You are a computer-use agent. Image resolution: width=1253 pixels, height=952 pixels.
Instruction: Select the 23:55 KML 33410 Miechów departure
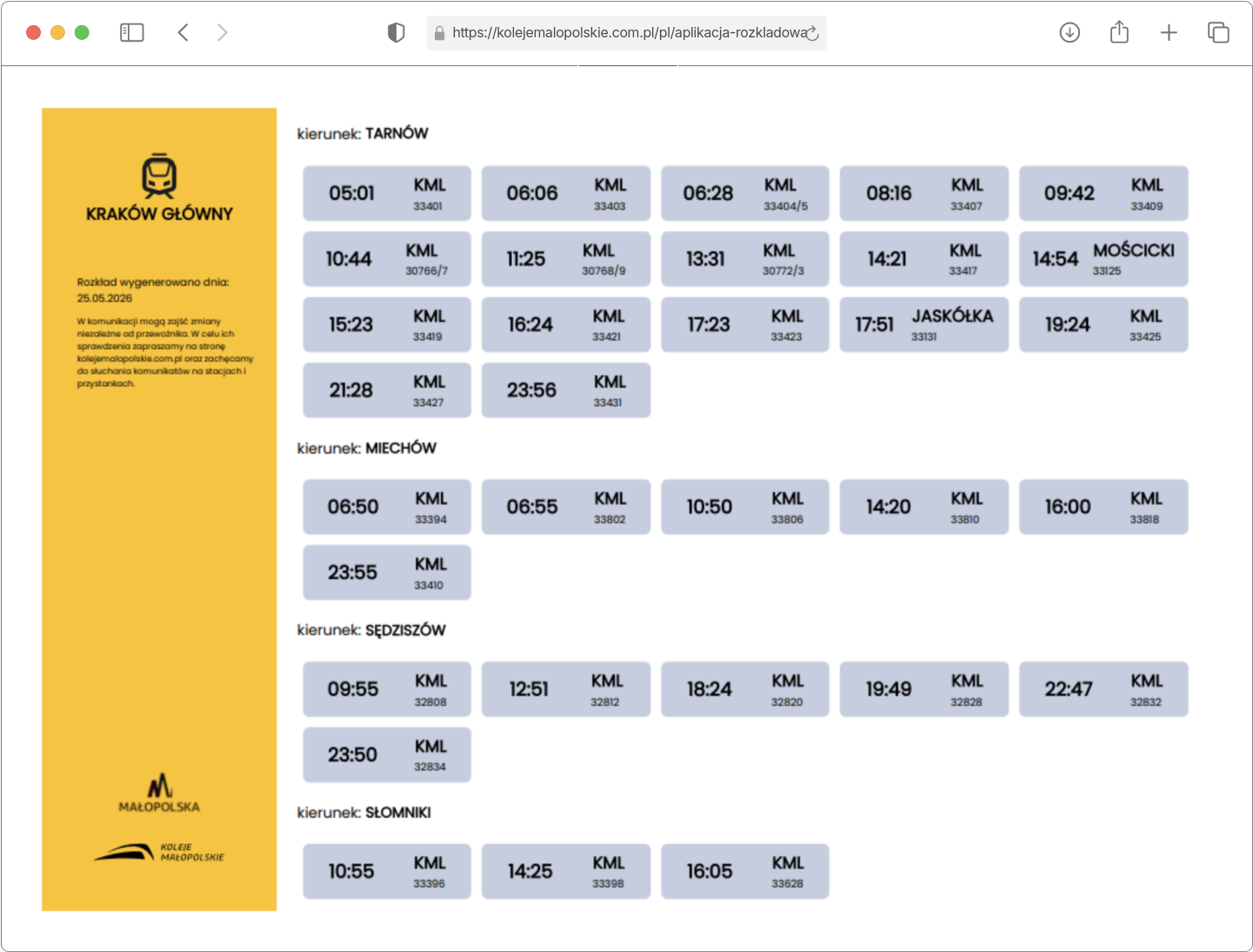[387, 572]
